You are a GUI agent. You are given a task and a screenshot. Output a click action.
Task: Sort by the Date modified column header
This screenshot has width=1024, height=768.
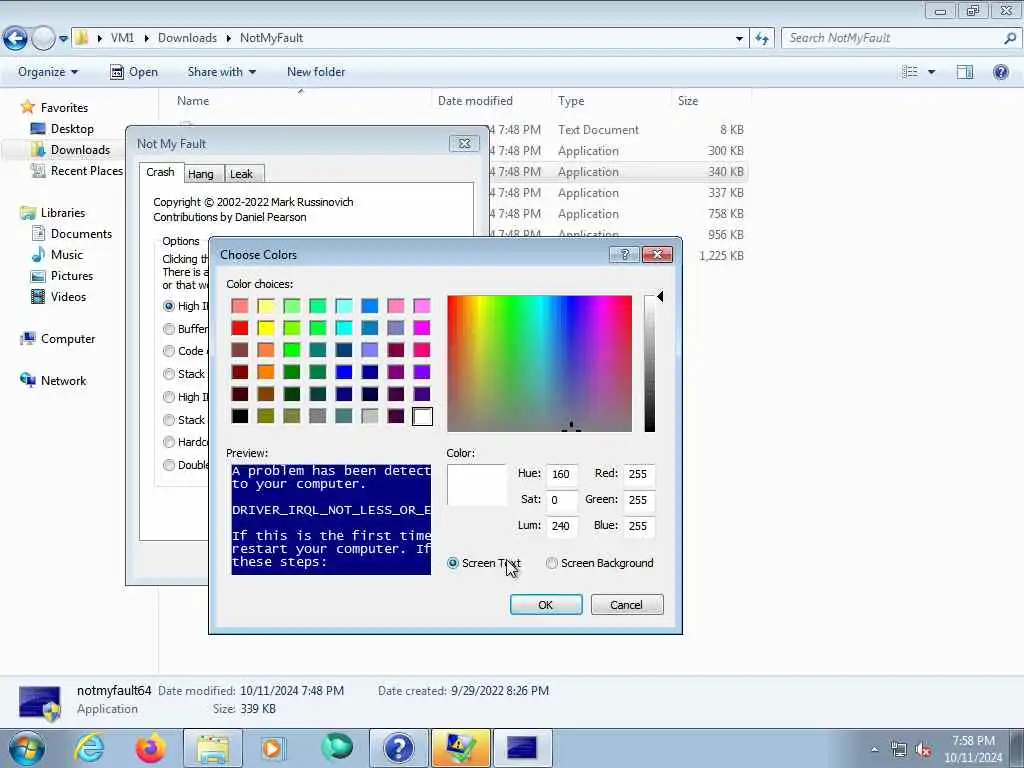pyautogui.click(x=475, y=101)
